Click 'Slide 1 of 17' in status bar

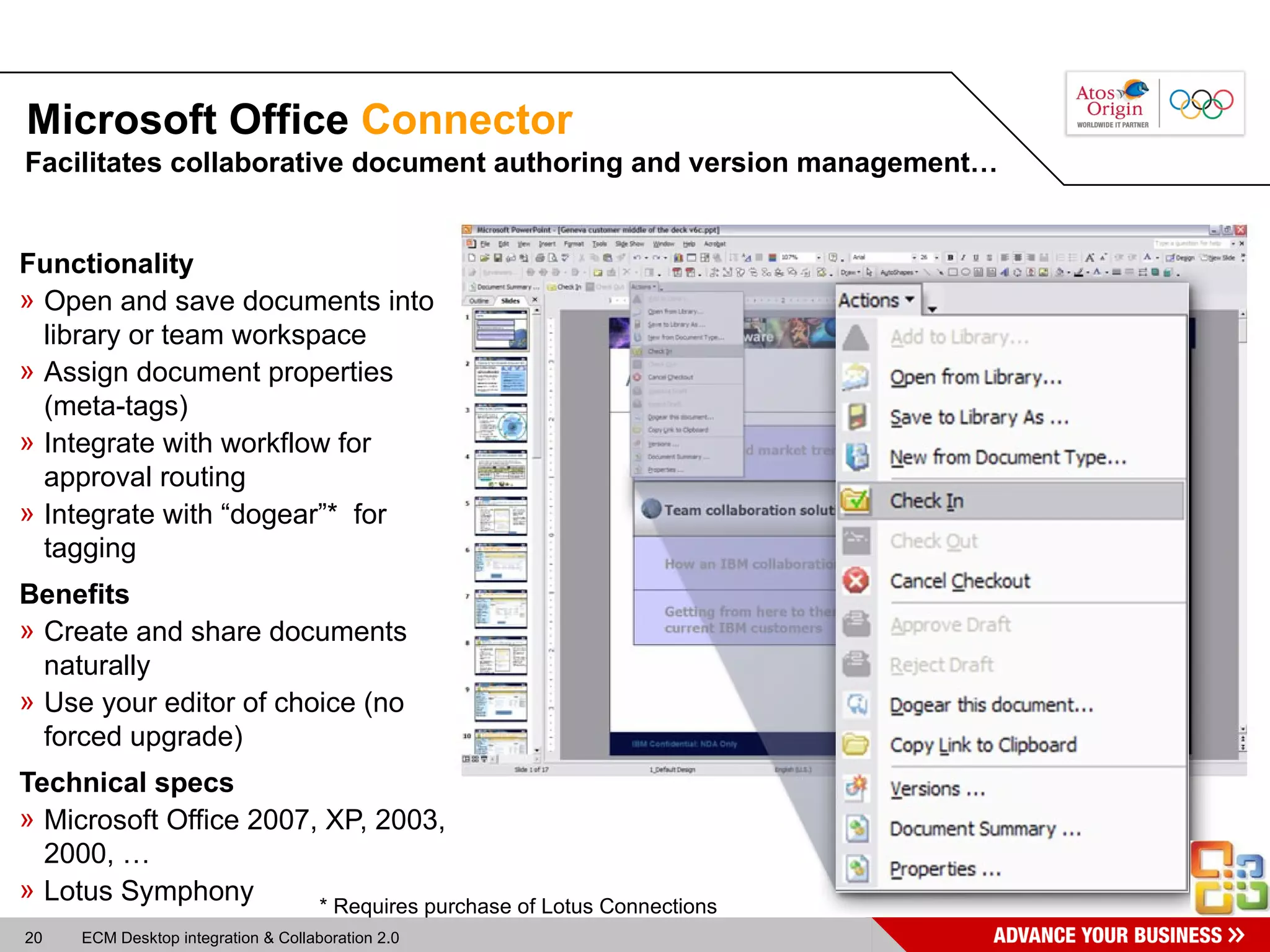pyautogui.click(x=531, y=770)
